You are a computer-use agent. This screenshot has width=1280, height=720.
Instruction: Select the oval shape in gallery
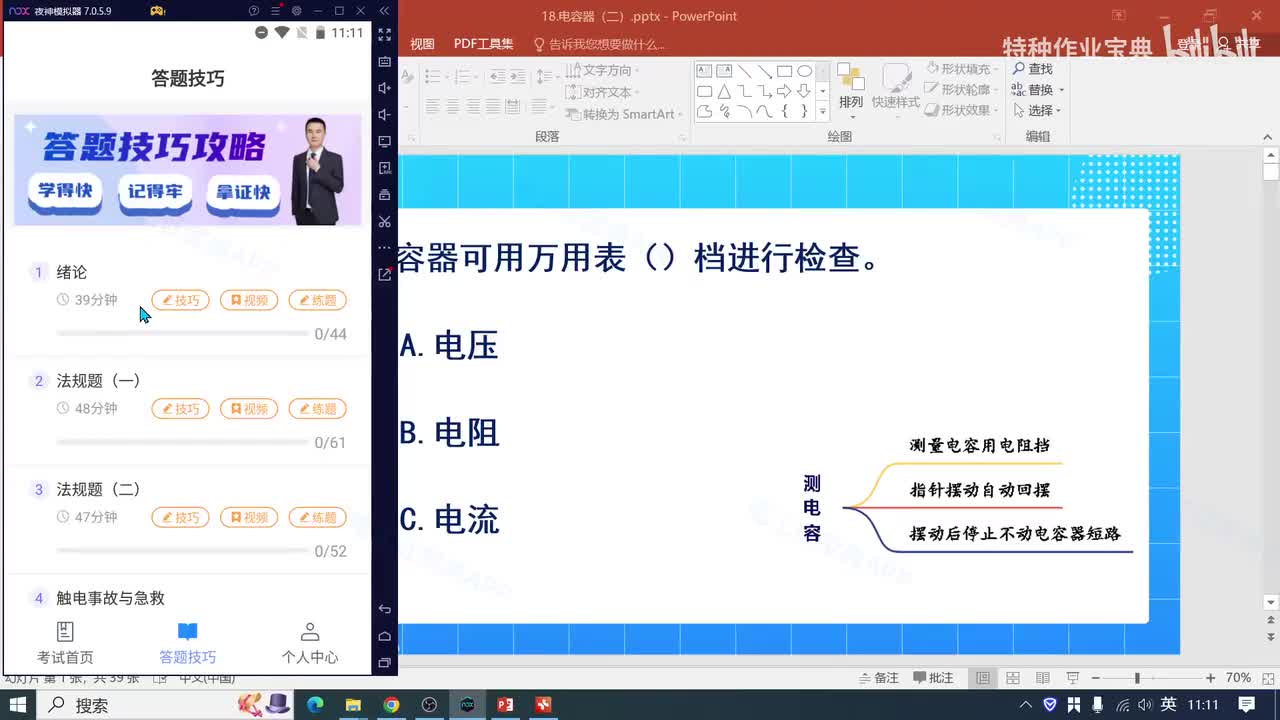click(x=804, y=71)
